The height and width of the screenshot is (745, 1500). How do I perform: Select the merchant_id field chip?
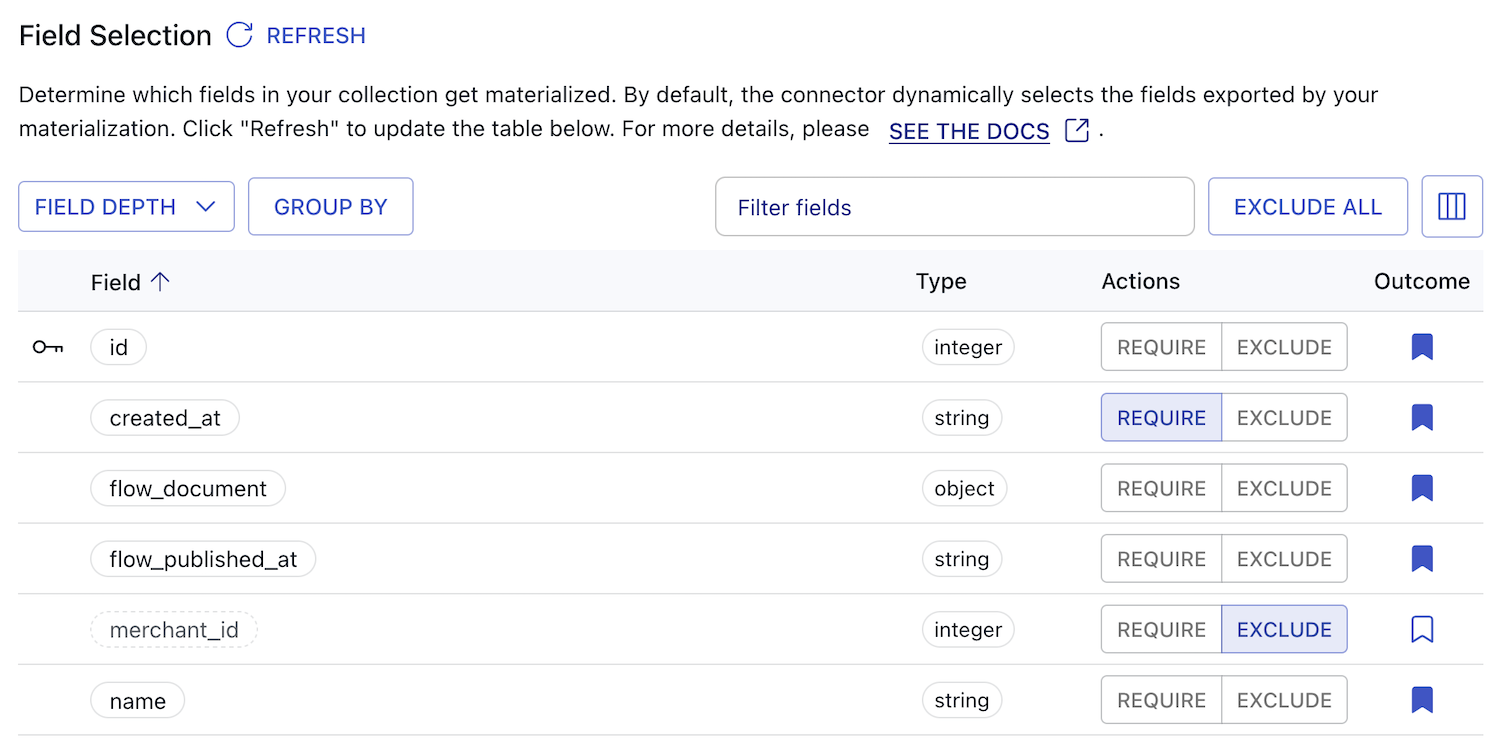click(x=173, y=629)
